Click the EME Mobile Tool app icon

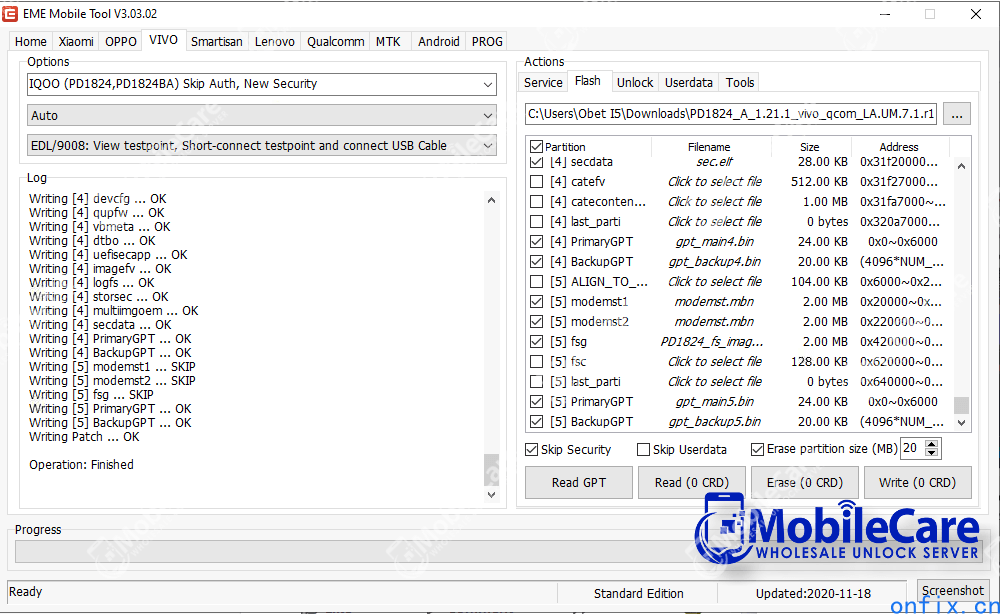click(x=10, y=13)
